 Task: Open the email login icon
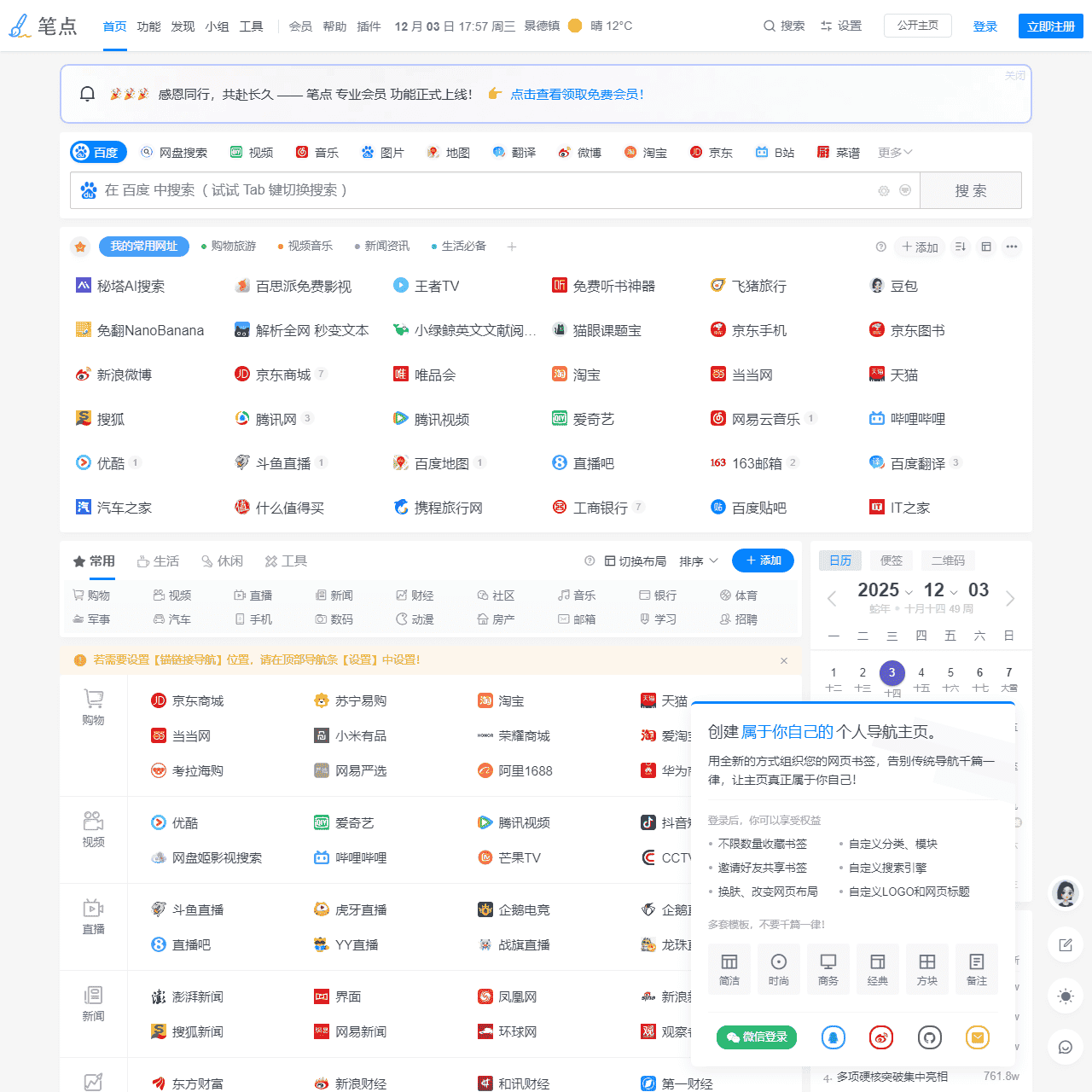[978, 1037]
